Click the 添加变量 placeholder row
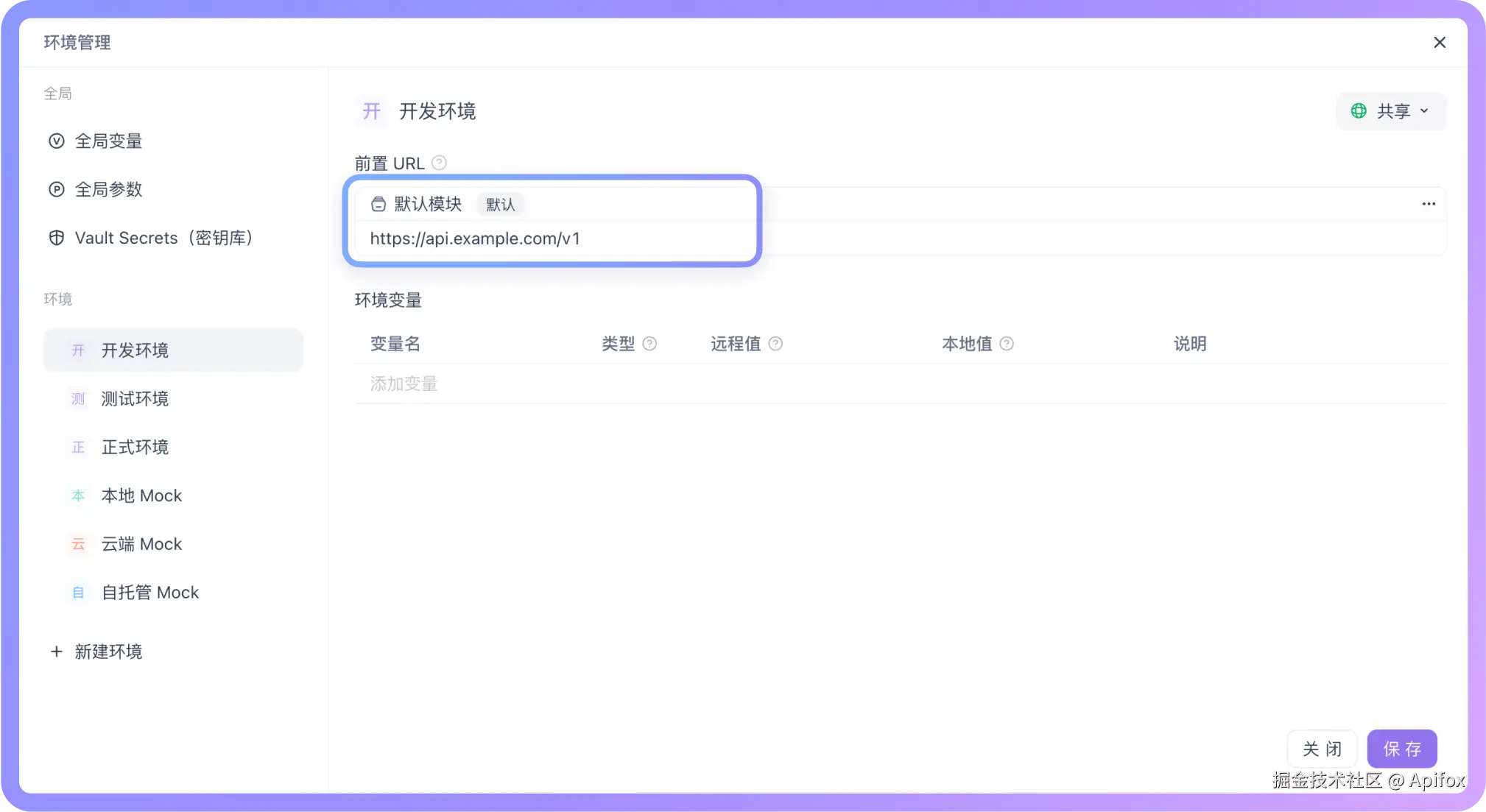1486x812 pixels. [x=404, y=384]
